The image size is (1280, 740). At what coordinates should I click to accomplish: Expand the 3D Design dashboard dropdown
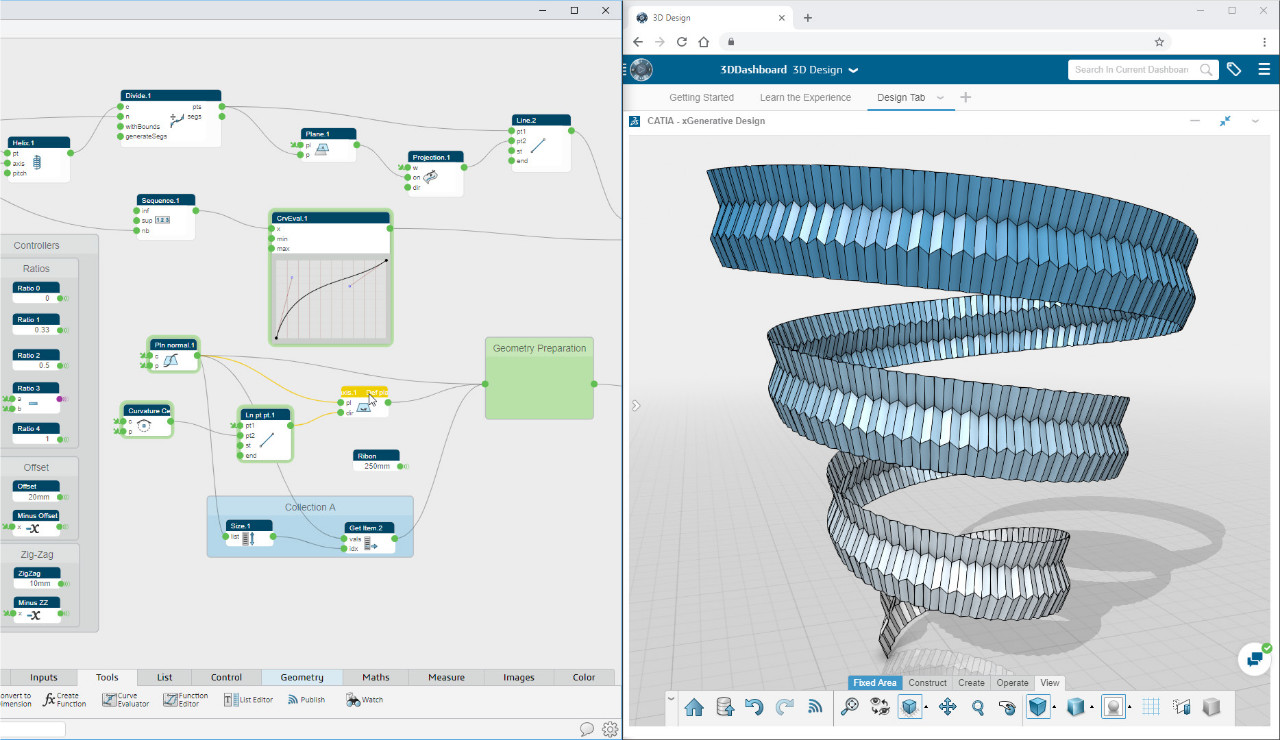(853, 71)
